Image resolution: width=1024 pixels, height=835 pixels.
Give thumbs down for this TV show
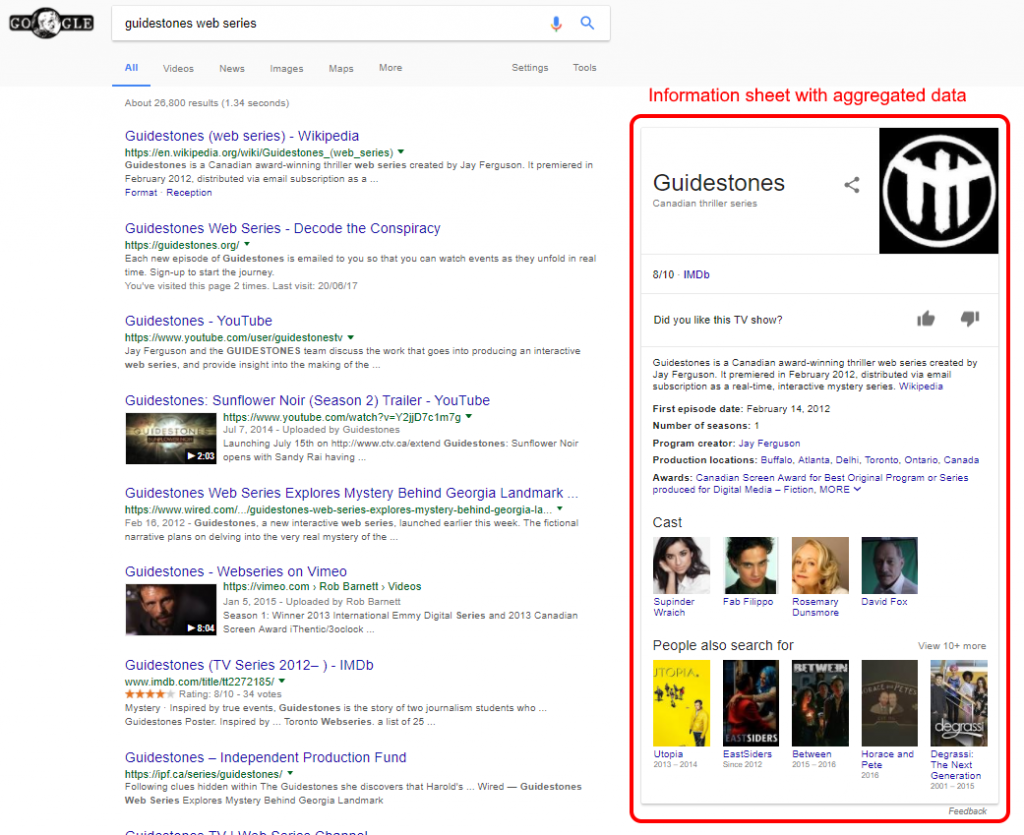[x=970, y=319]
